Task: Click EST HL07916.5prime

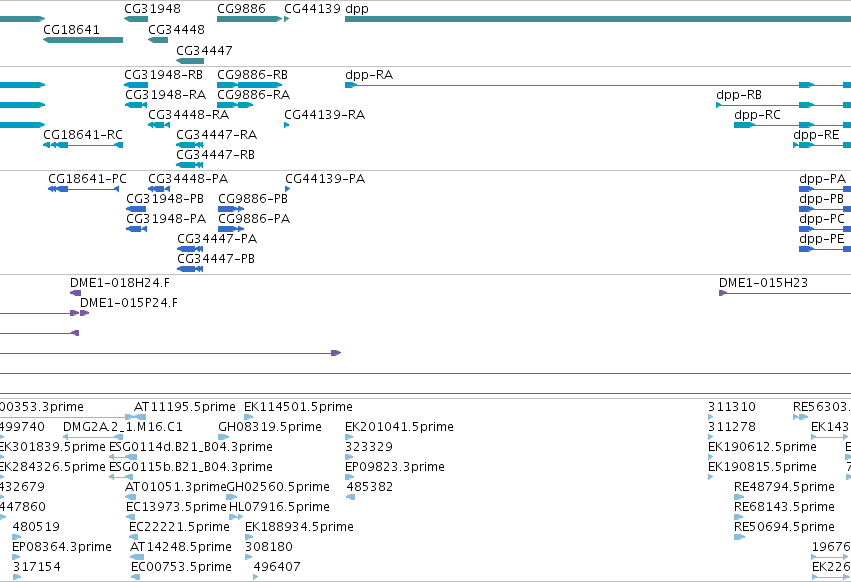Action: click(x=279, y=507)
